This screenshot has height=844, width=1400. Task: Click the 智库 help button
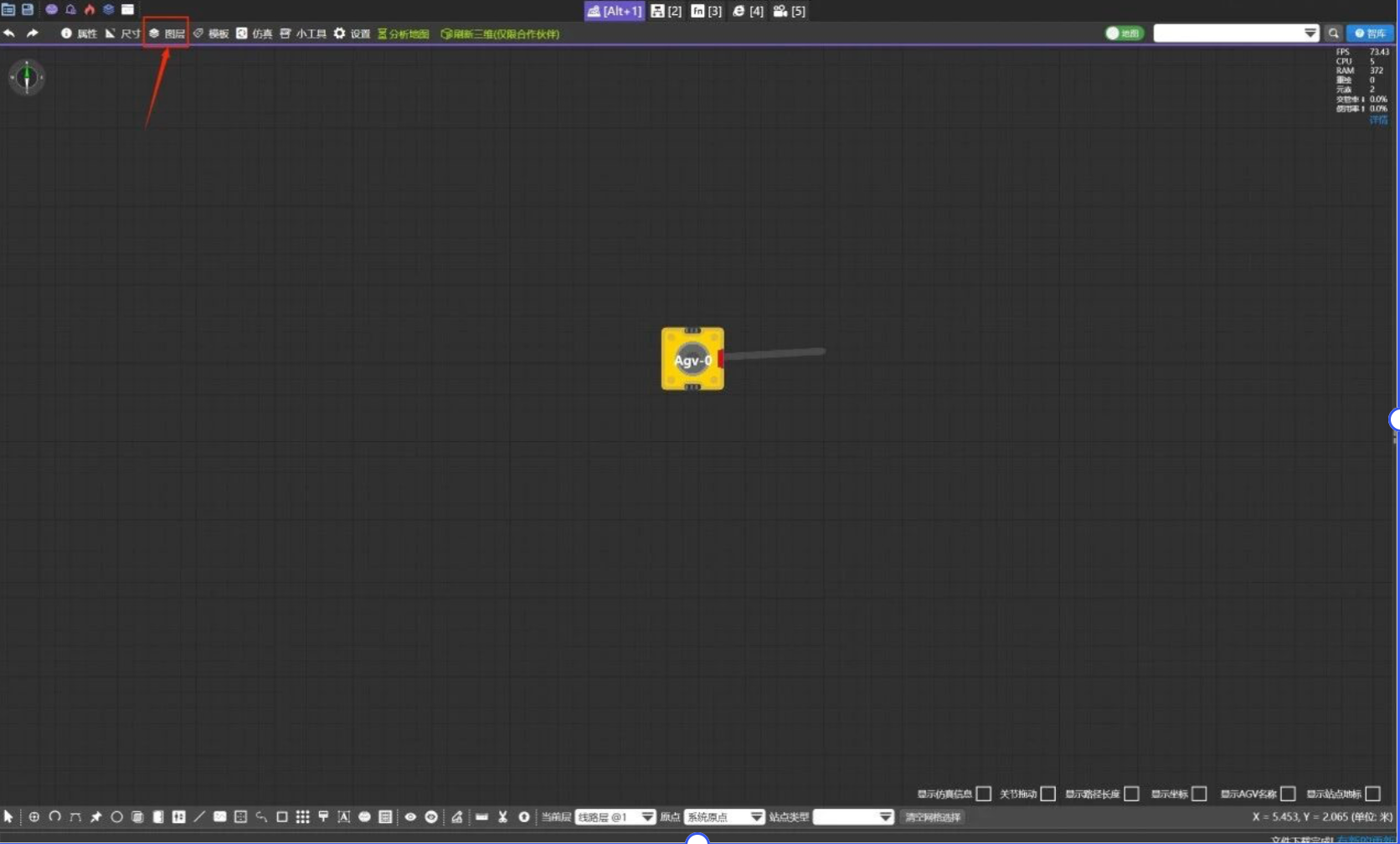click(1370, 33)
